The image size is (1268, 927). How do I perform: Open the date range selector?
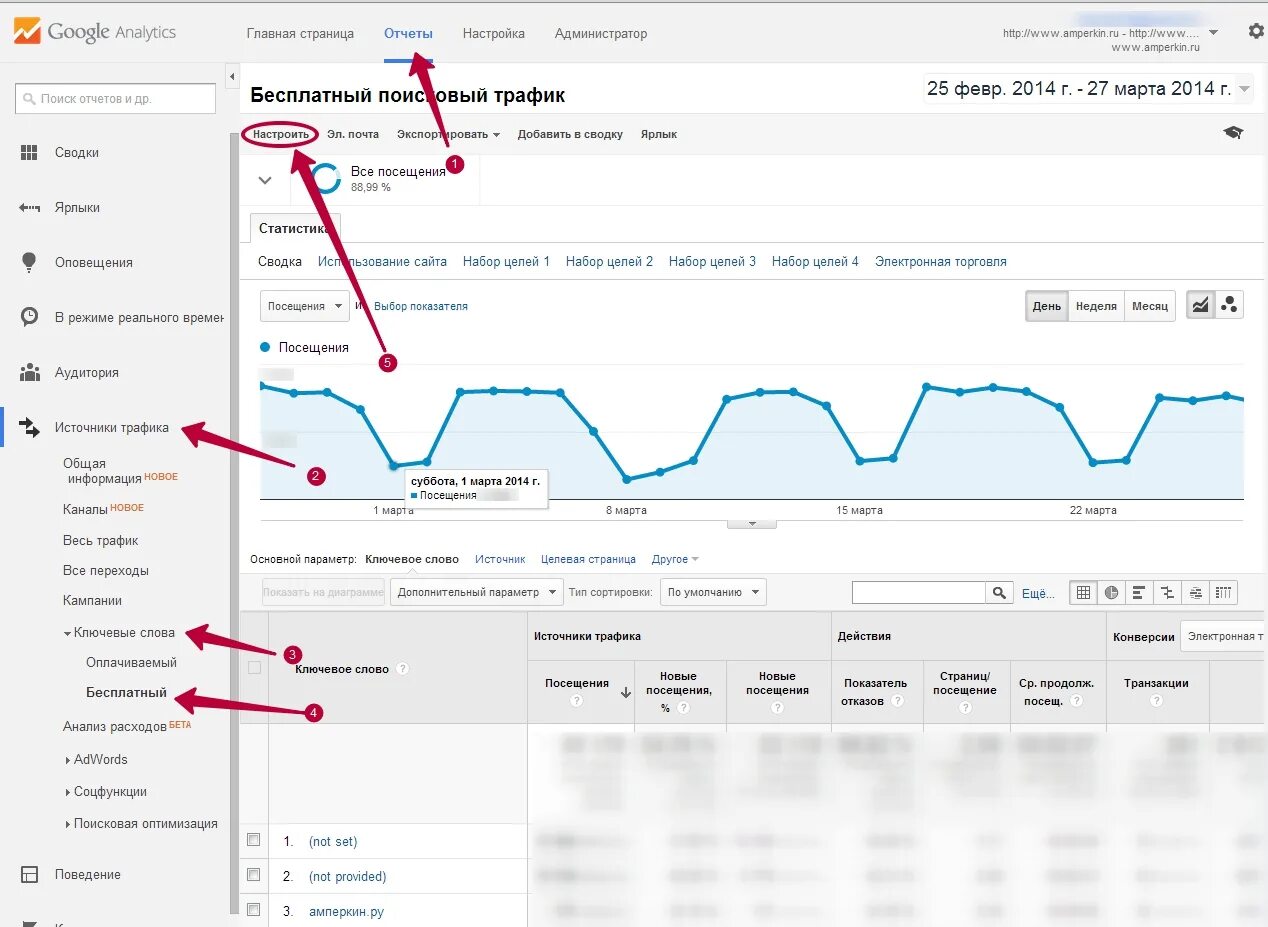click(x=1088, y=89)
